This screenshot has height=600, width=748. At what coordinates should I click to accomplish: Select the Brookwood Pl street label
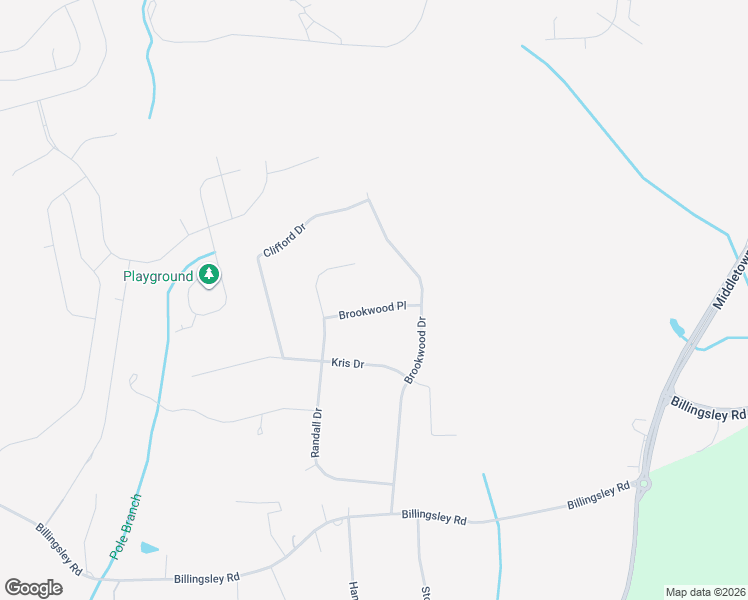(x=373, y=310)
